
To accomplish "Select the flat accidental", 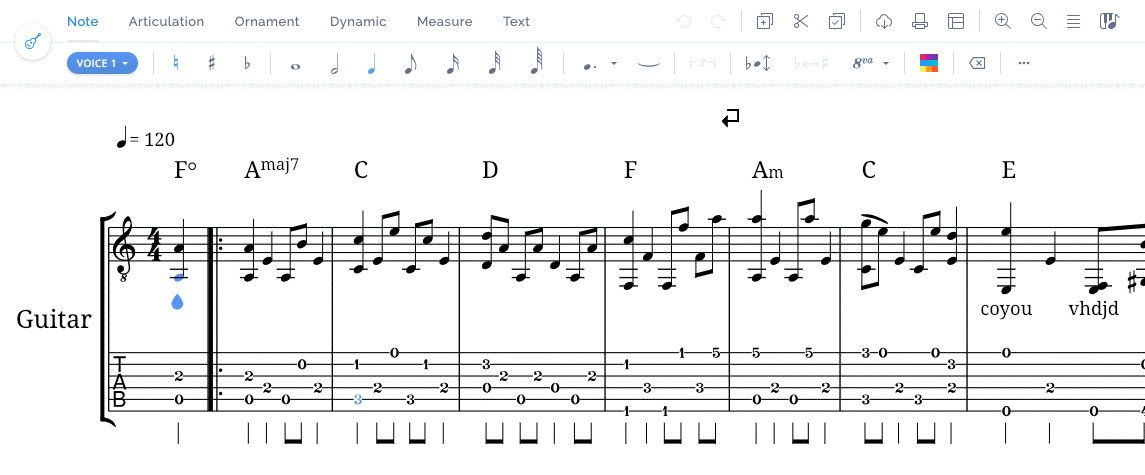I will coord(248,63).
